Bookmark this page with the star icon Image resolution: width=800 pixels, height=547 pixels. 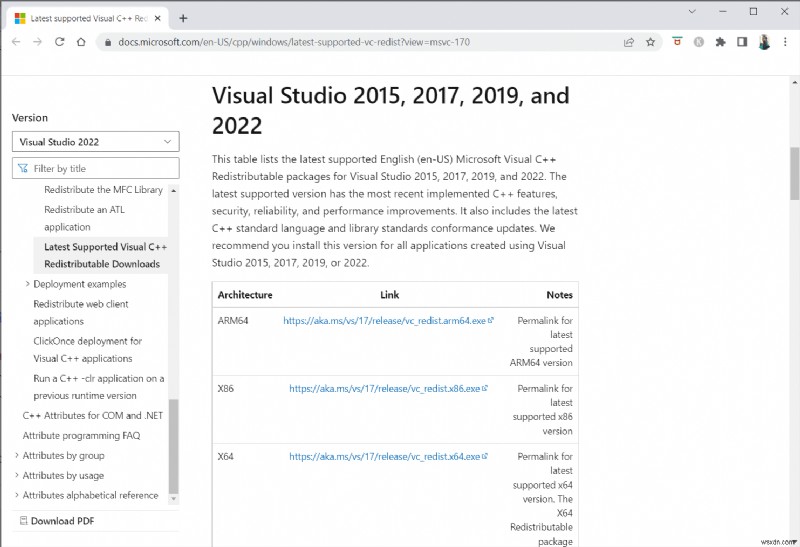click(x=650, y=42)
